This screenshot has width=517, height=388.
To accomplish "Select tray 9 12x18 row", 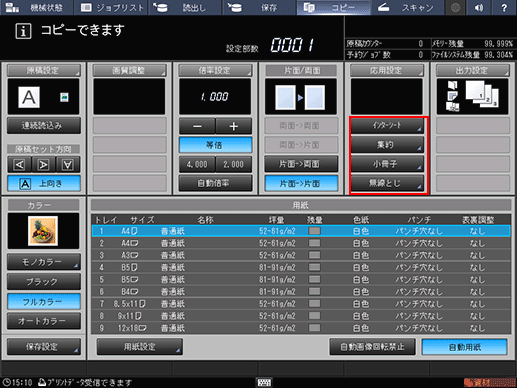I will point(301,328).
